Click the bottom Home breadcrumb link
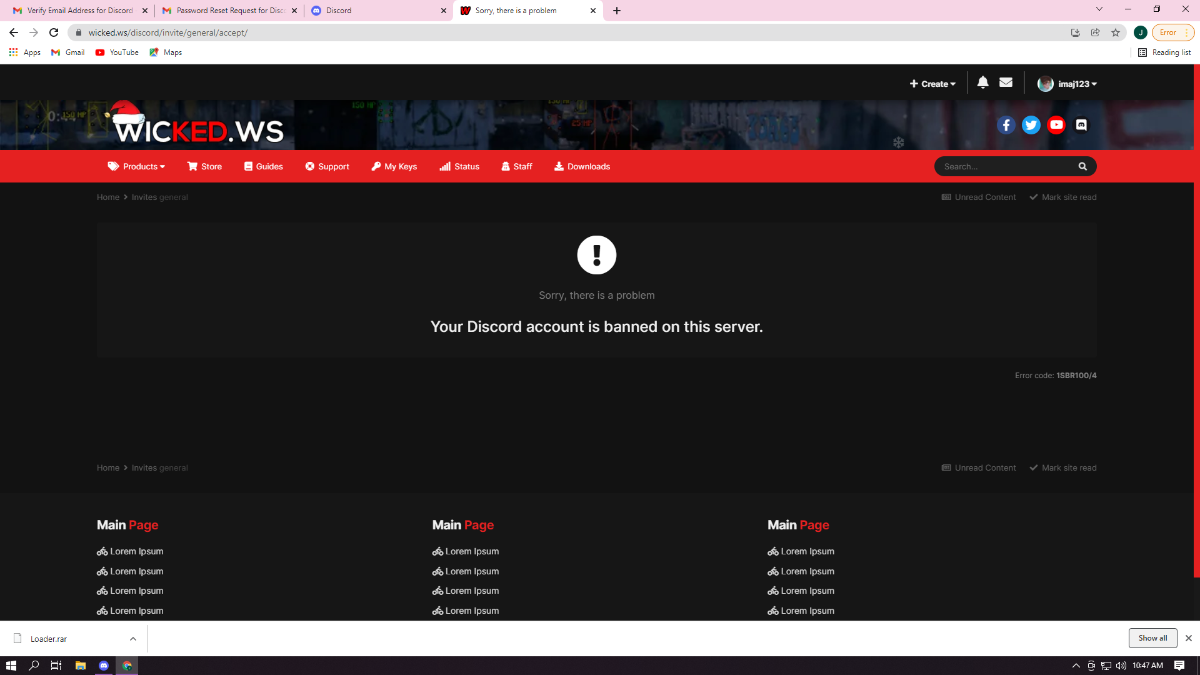 click(x=108, y=468)
